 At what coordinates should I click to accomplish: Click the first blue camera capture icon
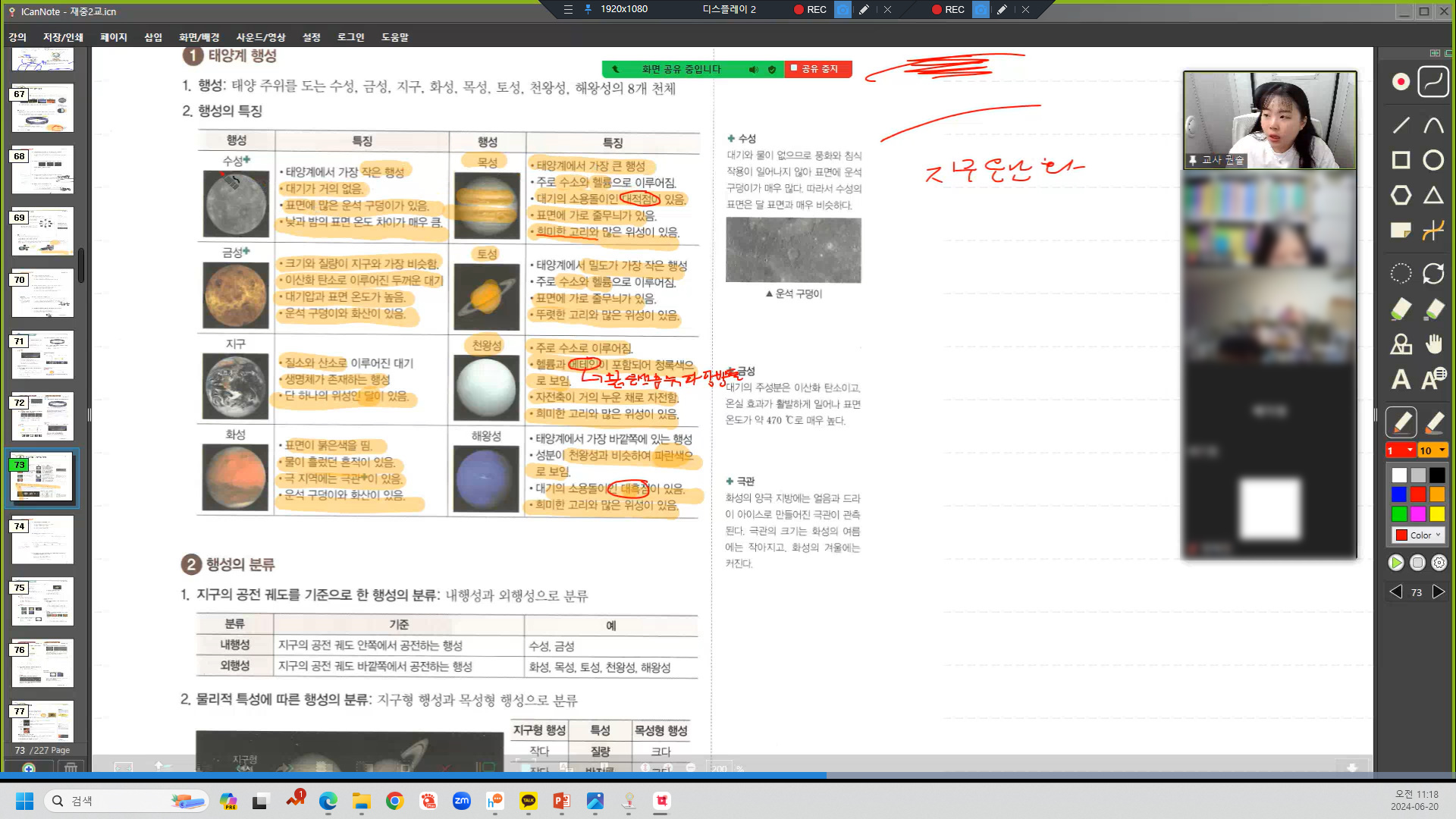point(843,9)
